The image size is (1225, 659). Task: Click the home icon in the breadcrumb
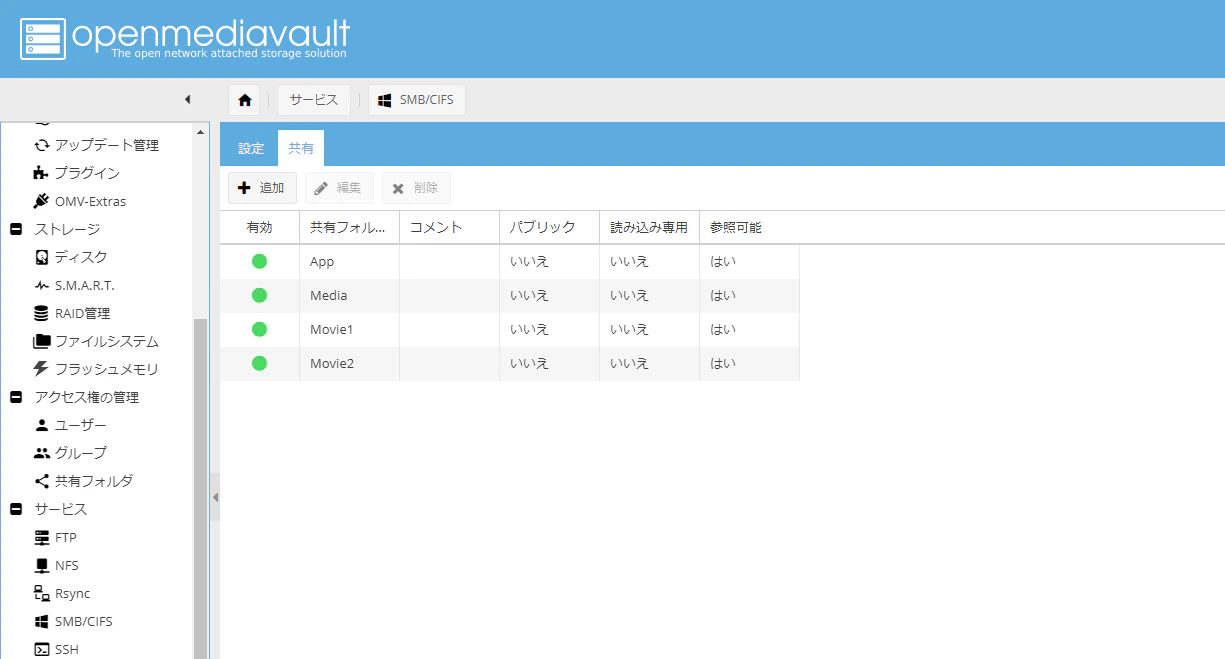[x=244, y=99]
